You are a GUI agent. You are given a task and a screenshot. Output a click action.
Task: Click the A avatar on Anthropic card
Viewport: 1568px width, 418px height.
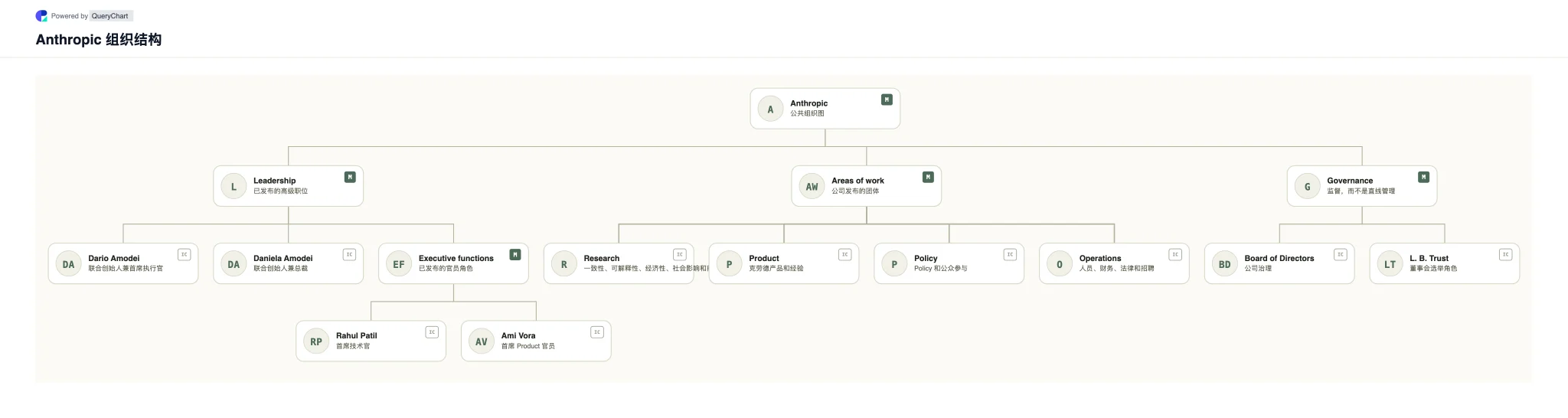pyautogui.click(x=770, y=109)
